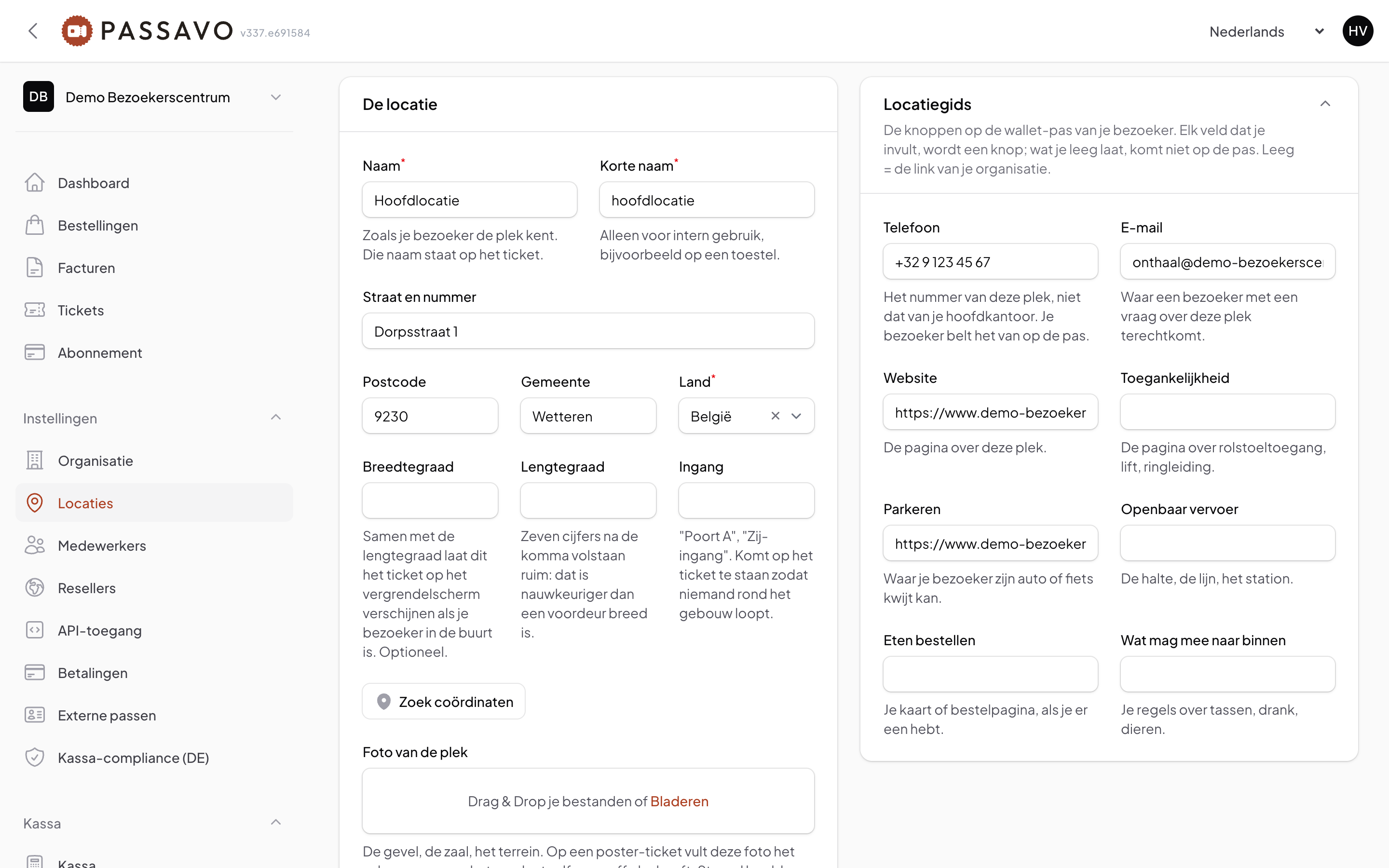Image resolution: width=1389 pixels, height=868 pixels.
Task: Click the Resellers globe icon
Action: click(34, 588)
